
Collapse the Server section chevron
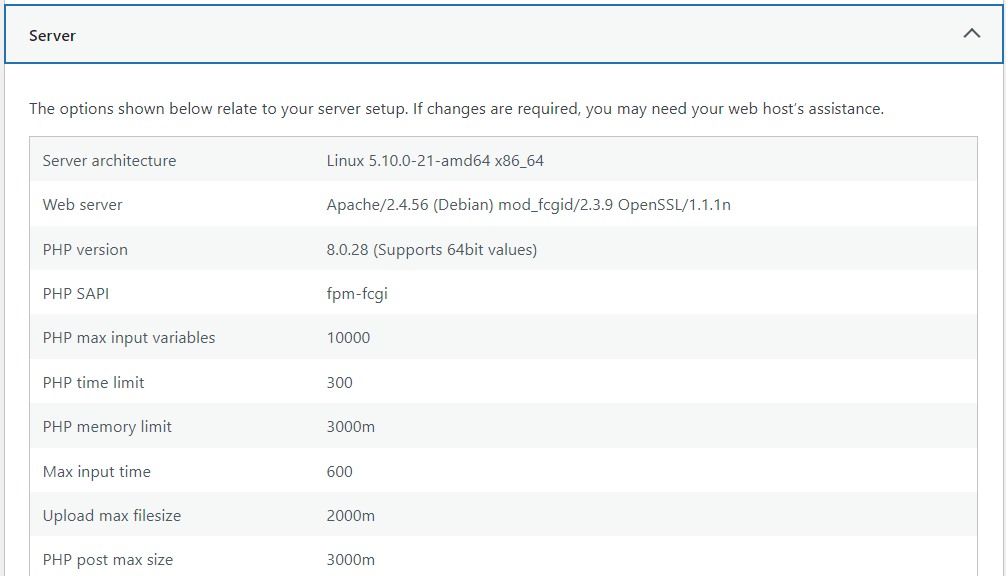click(x=971, y=33)
